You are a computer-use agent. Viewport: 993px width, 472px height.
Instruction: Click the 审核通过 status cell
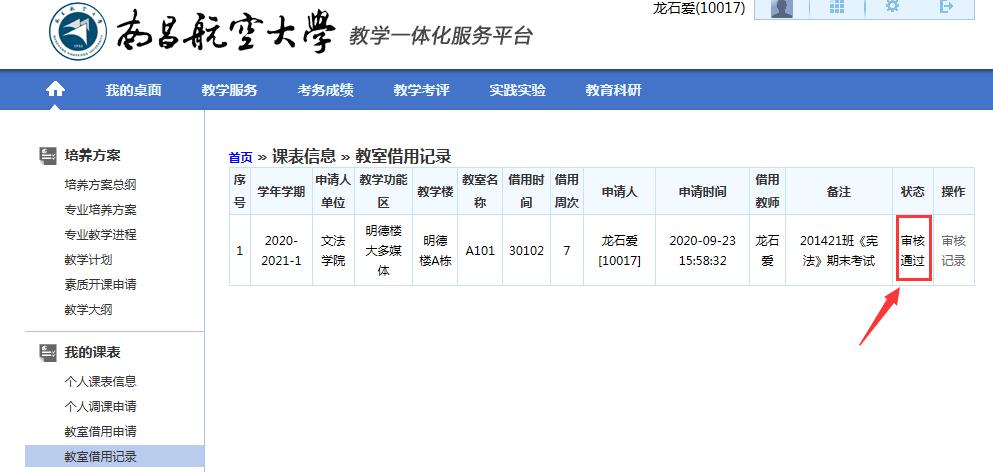(x=913, y=250)
